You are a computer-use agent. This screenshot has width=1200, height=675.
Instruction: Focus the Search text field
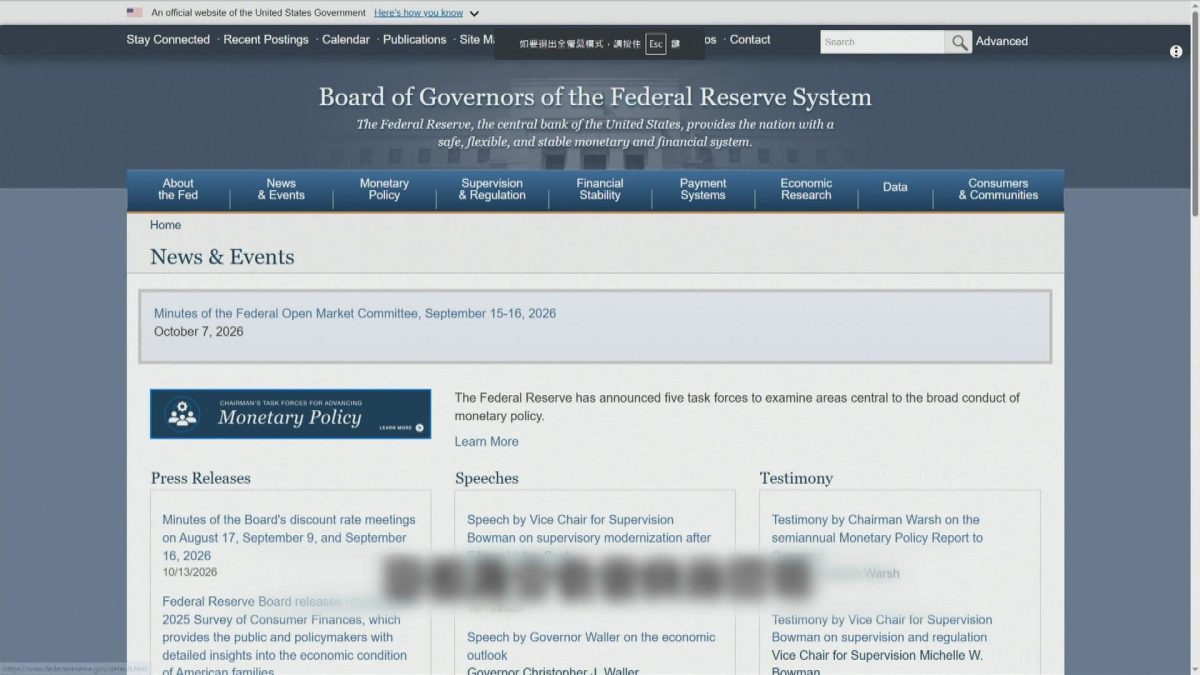coord(883,42)
